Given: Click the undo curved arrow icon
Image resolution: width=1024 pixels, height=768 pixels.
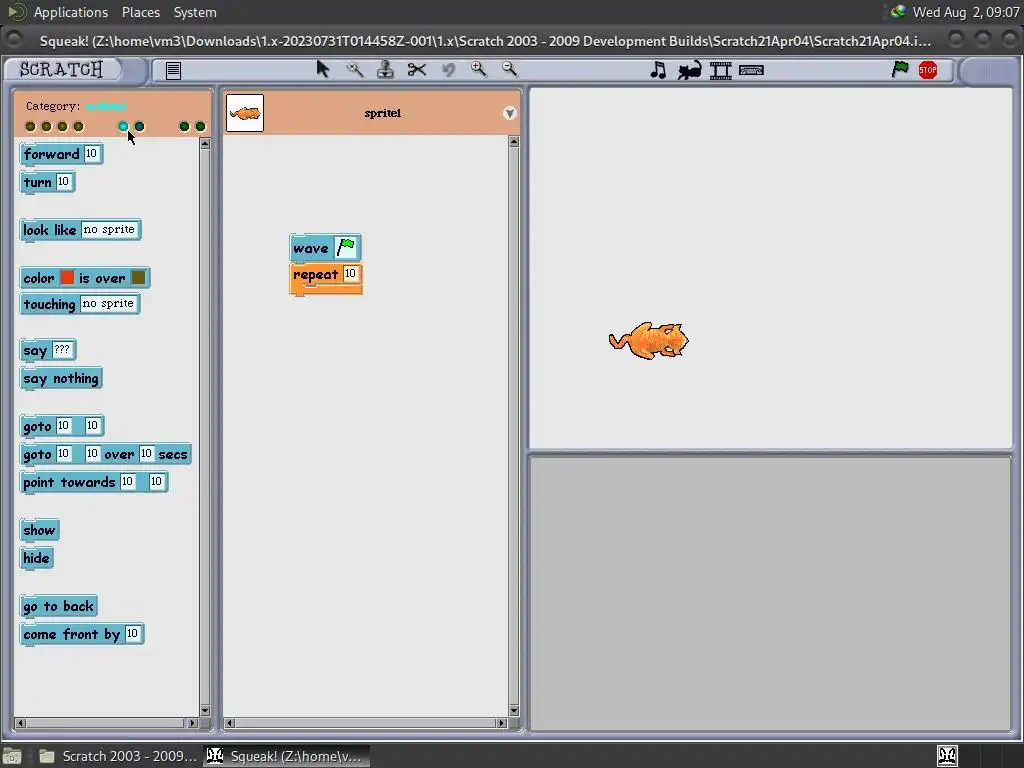Looking at the screenshot, I should coord(448,69).
